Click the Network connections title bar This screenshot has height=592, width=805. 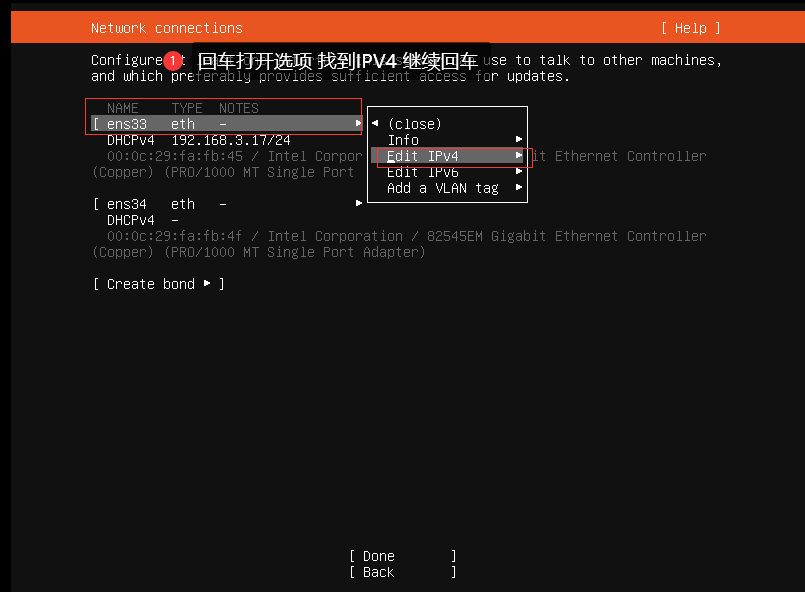pos(166,27)
